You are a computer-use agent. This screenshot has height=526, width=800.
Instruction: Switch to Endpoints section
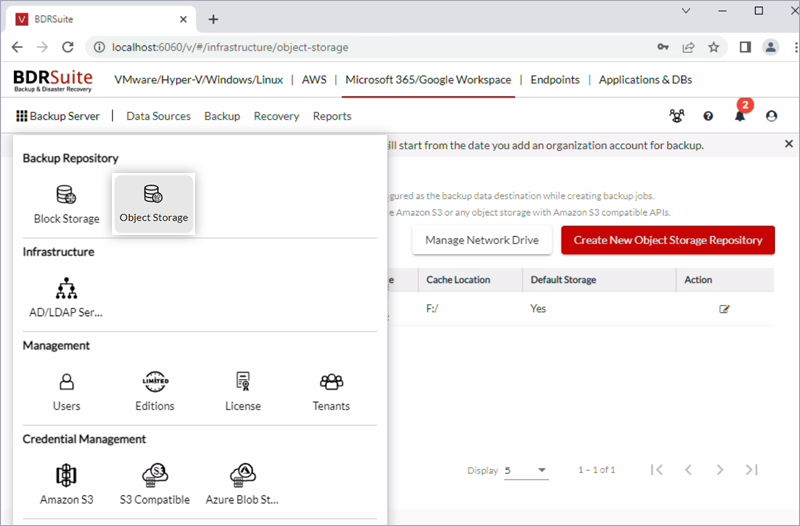tap(555, 80)
